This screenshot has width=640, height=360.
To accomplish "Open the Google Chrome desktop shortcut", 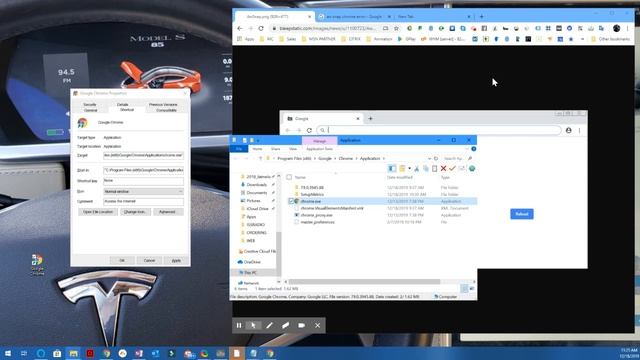I will coord(37,264).
